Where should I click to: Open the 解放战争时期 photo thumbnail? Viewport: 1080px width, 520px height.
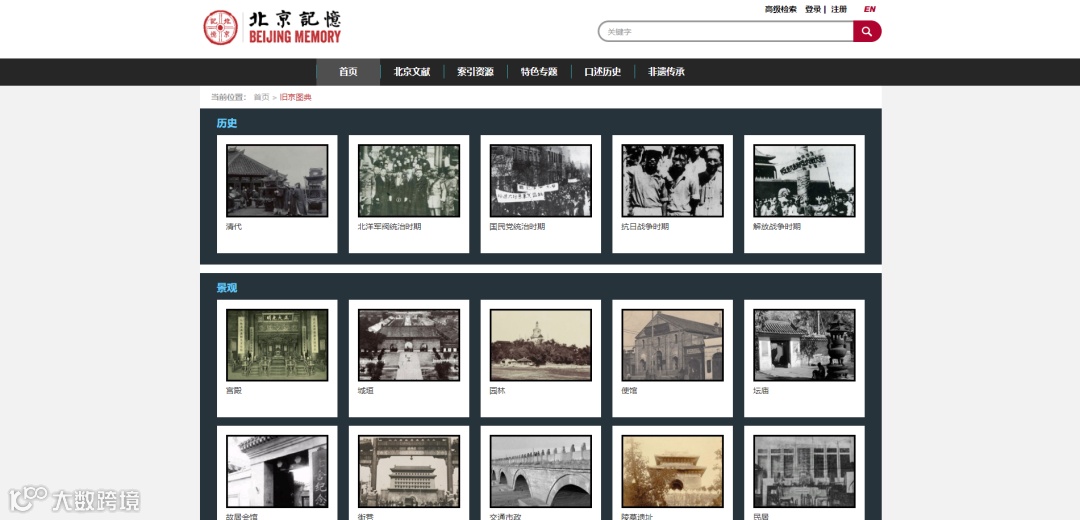[x=804, y=180]
